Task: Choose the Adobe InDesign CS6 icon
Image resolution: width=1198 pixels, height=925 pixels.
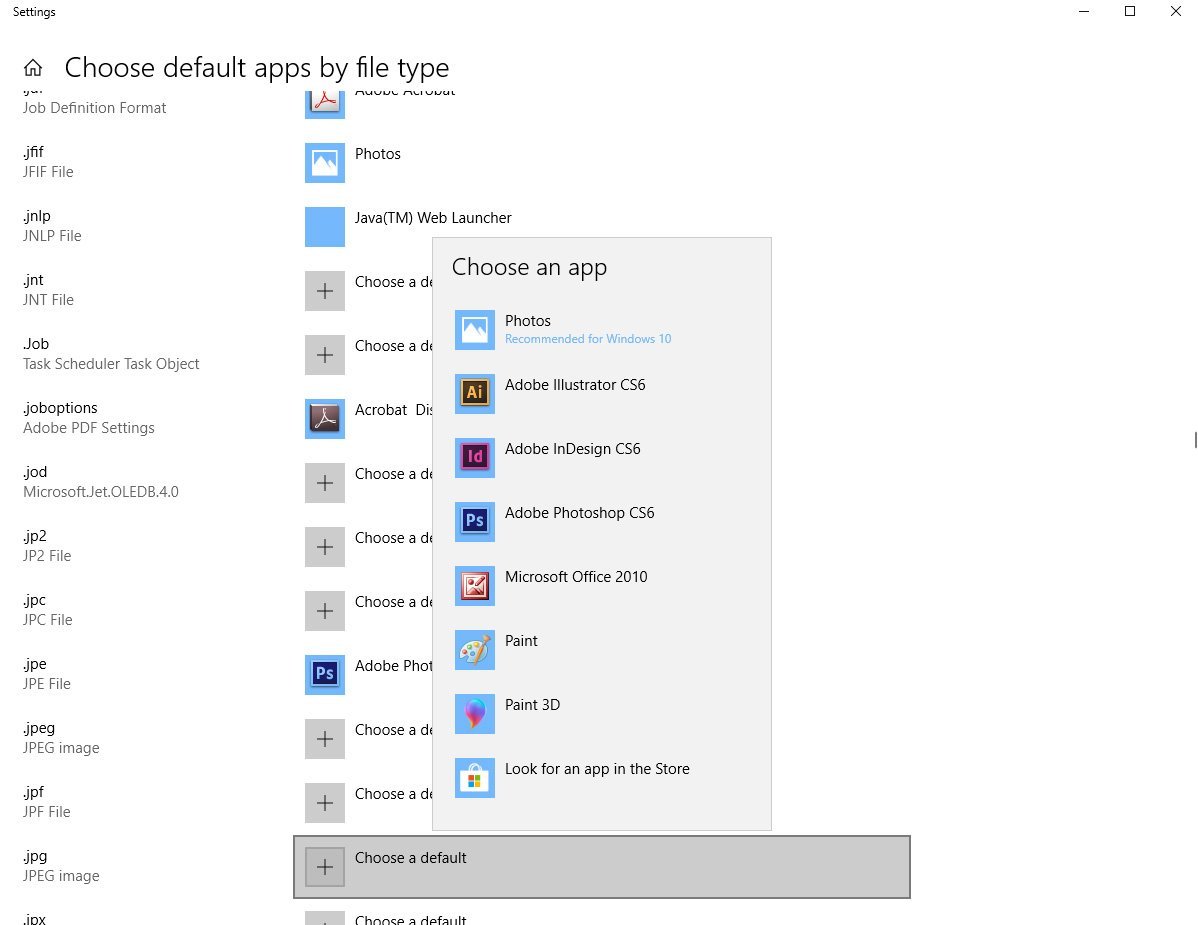Action: pyautogui.click(x=474, y=458)
